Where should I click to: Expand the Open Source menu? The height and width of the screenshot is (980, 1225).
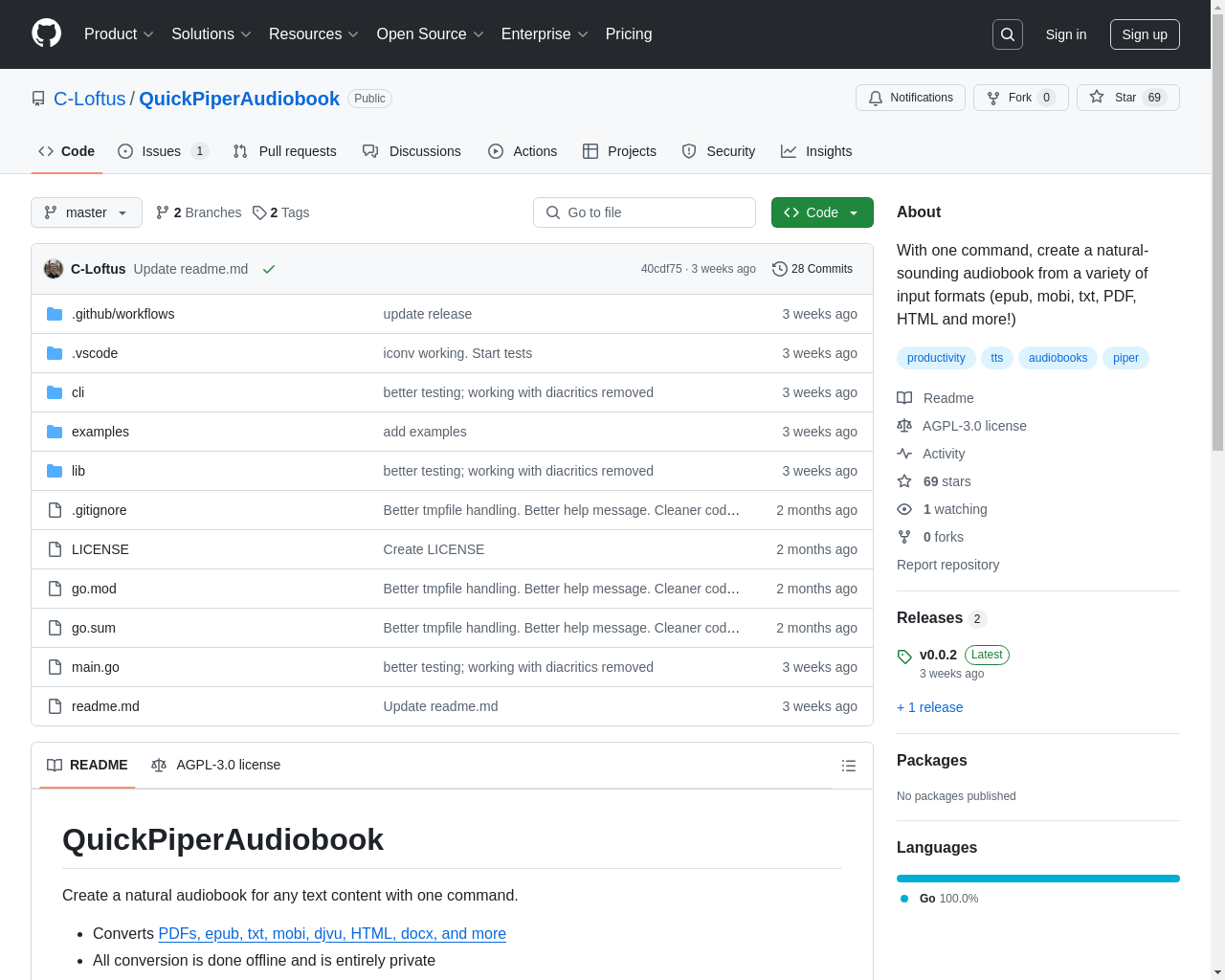[431, 34]
